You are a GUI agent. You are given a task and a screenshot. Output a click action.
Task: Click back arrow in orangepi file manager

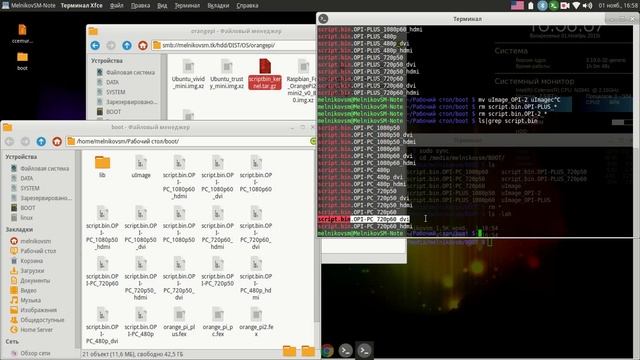coord(95,45)
